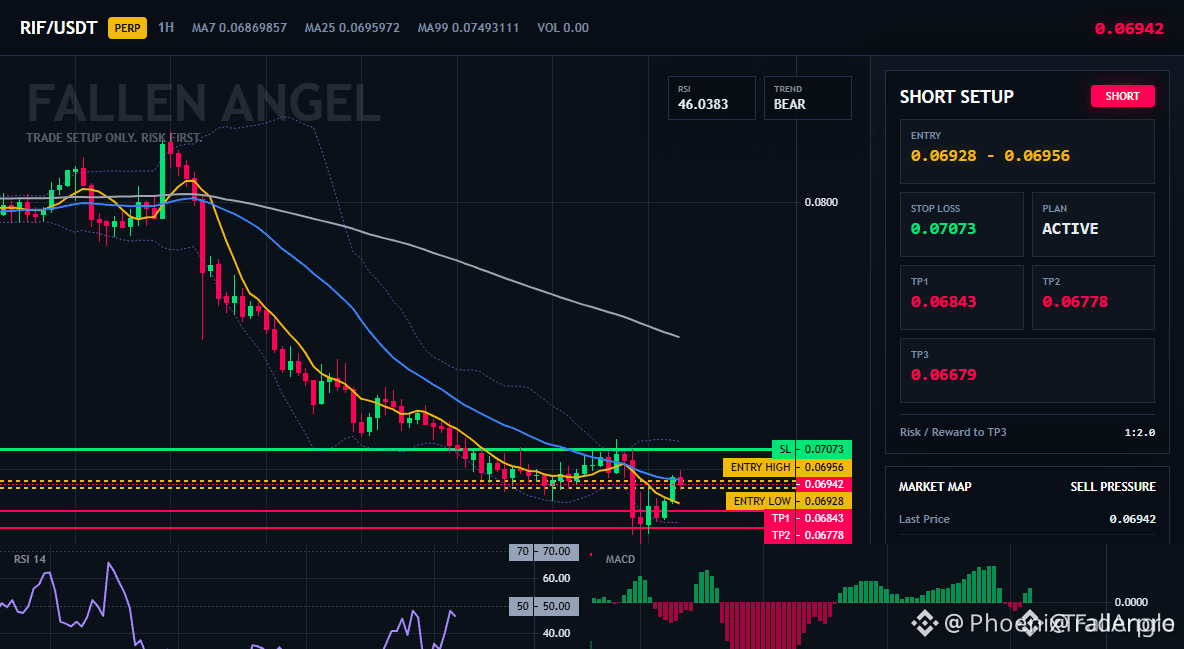Click the red 0.06942 current price axis label
The height and width of the screenshot is (649, 1184).
coord(824,484)
